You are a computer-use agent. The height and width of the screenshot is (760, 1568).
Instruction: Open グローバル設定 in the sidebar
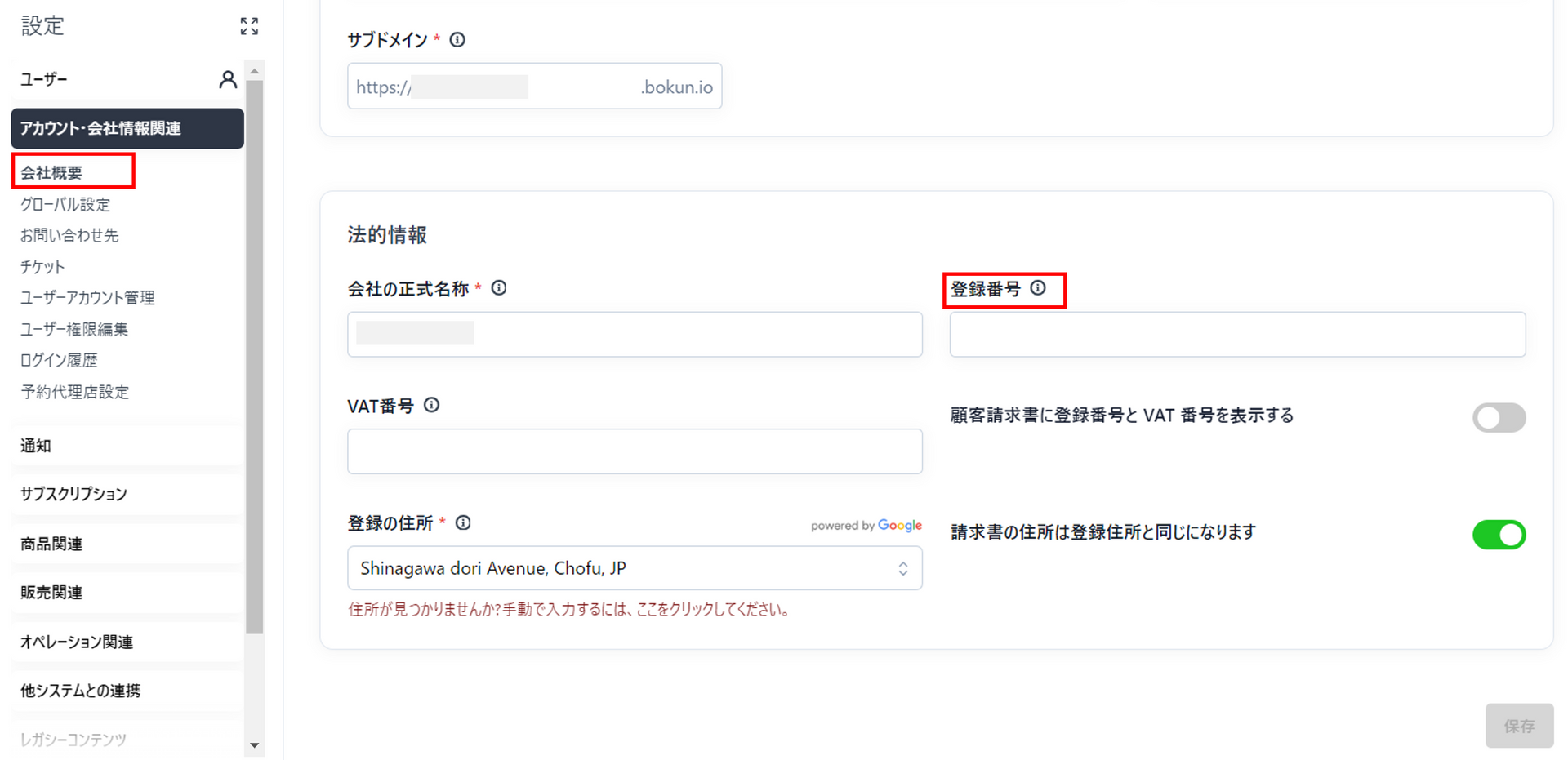coord(65,204)
